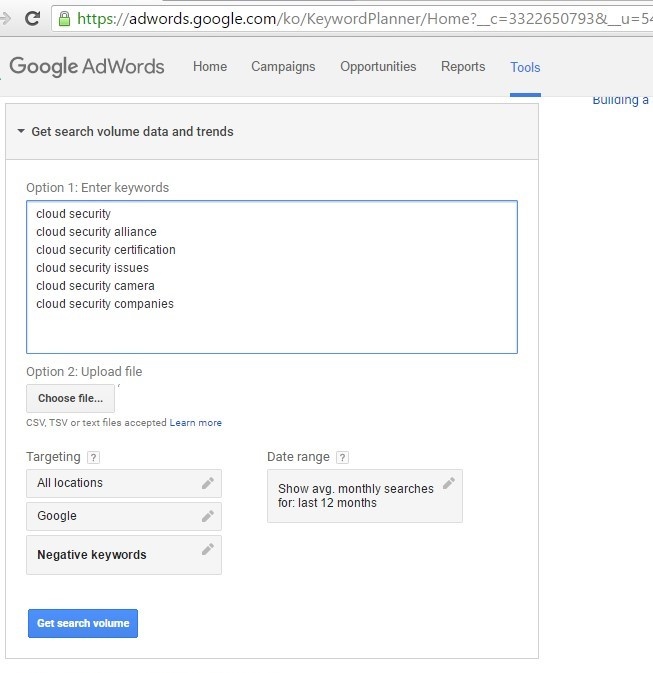Follow the Learn more link
The image size is (653, 673).
pyautogui.click(x=196, y=423)
